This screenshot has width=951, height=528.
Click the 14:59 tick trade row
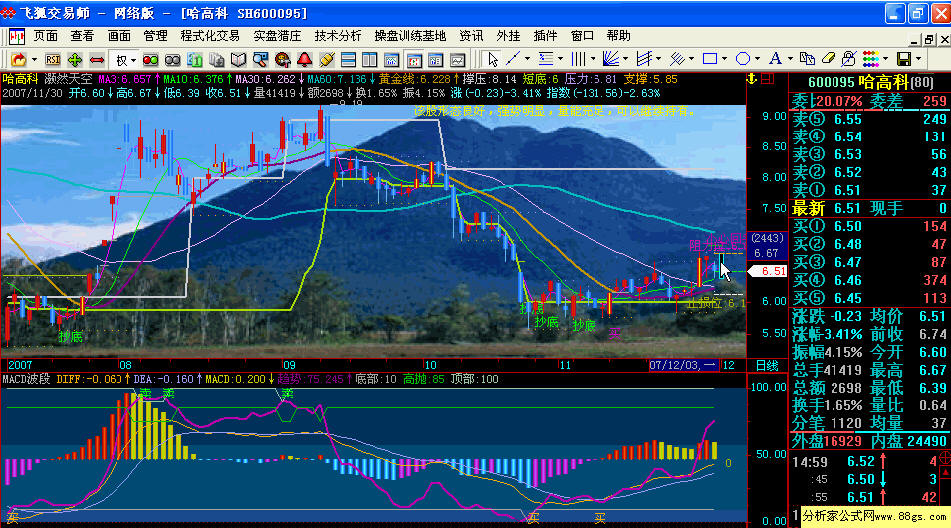point(866,462)
